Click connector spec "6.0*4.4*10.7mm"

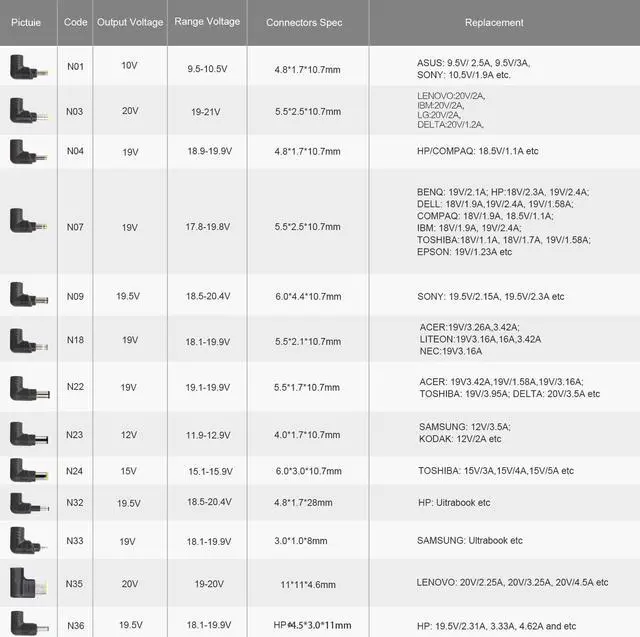pyautogui.click(x=308, y=297)
